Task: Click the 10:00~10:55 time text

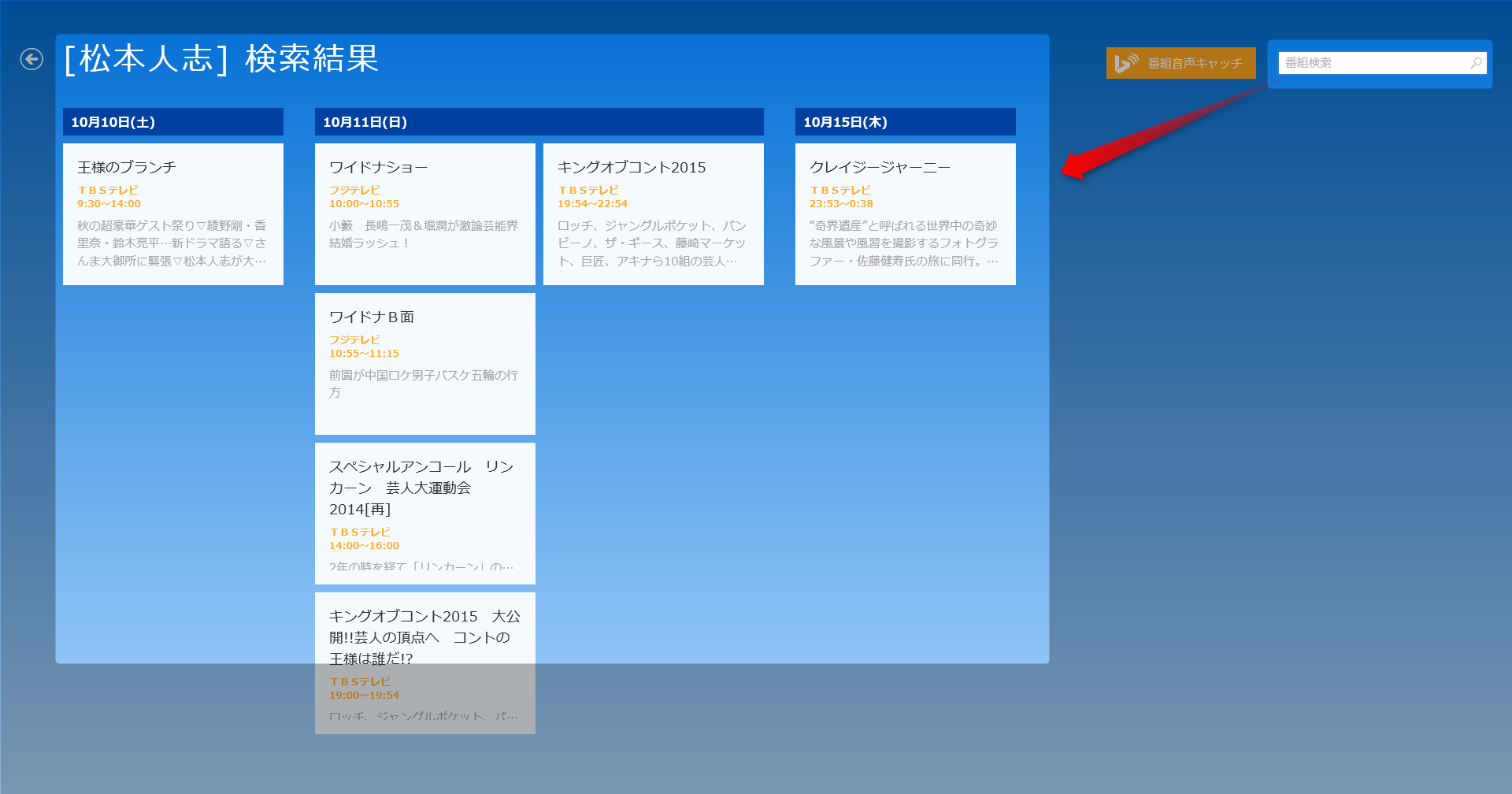Action: point(364,204)
